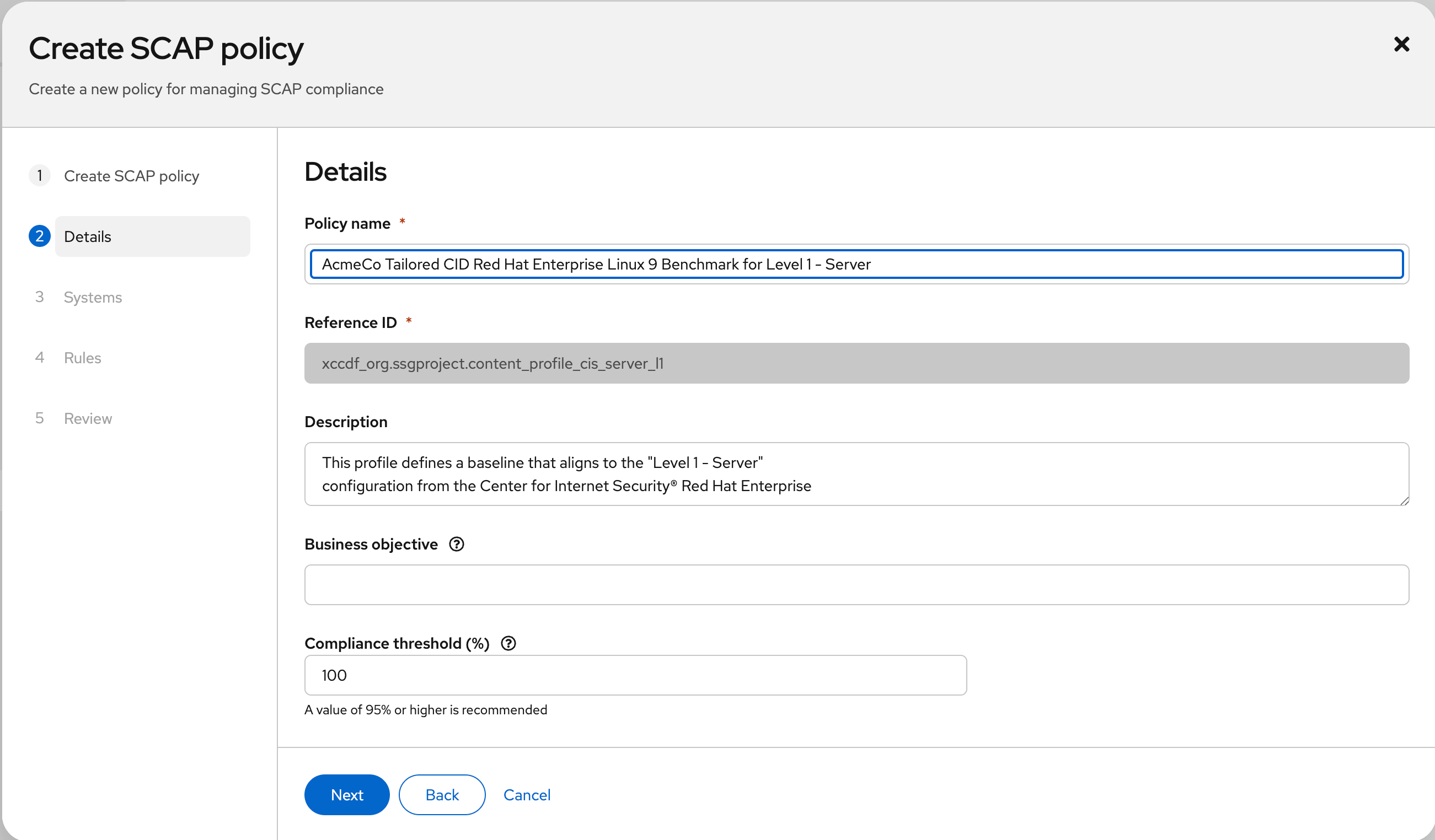The height and width of the screenshot is (840, 1435).
Task: Select the Details wizard step
Action: 152,237
